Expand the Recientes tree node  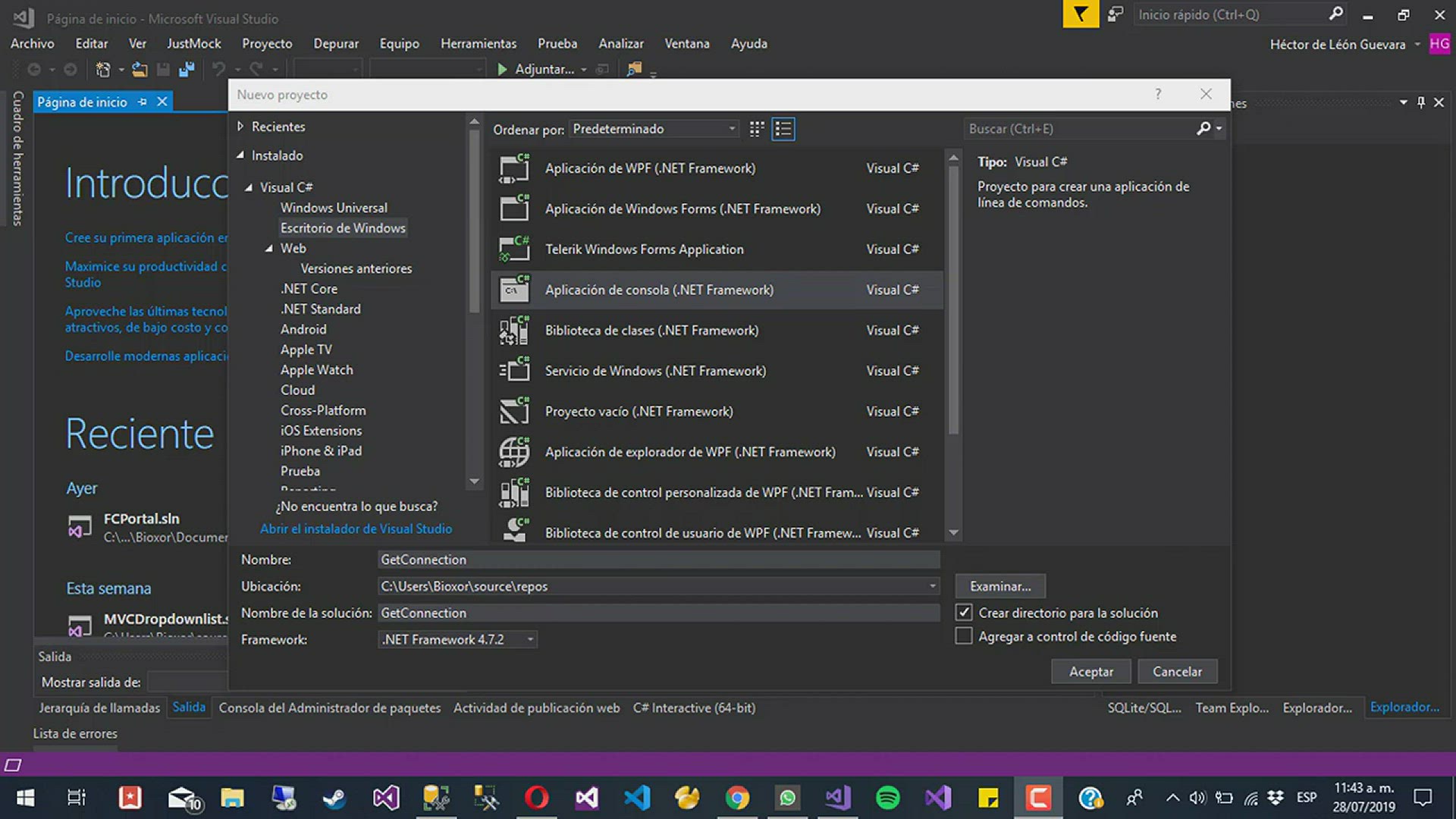[x=240, y=127]
